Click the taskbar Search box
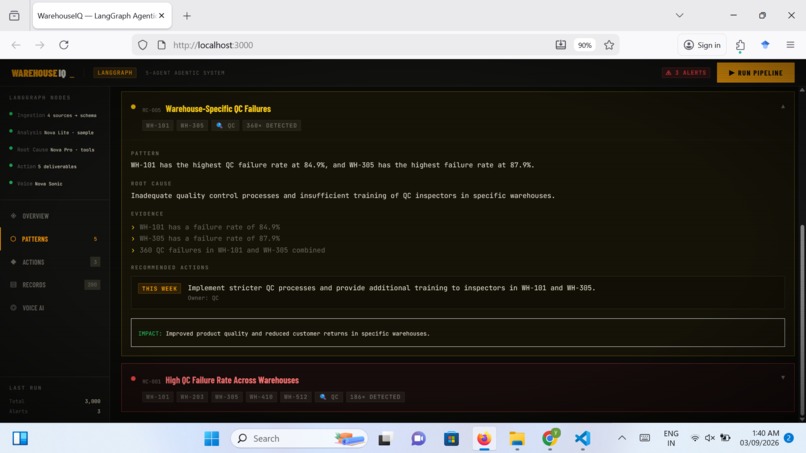Viewport: 806px width, 453px height. [299, 439]
